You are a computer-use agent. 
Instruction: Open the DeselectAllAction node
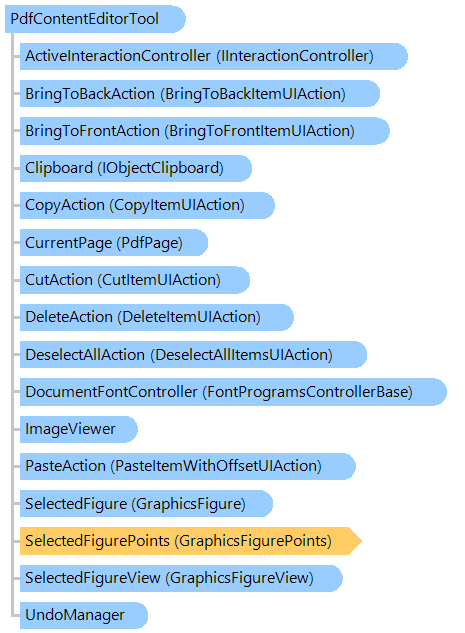coord(193,354)
